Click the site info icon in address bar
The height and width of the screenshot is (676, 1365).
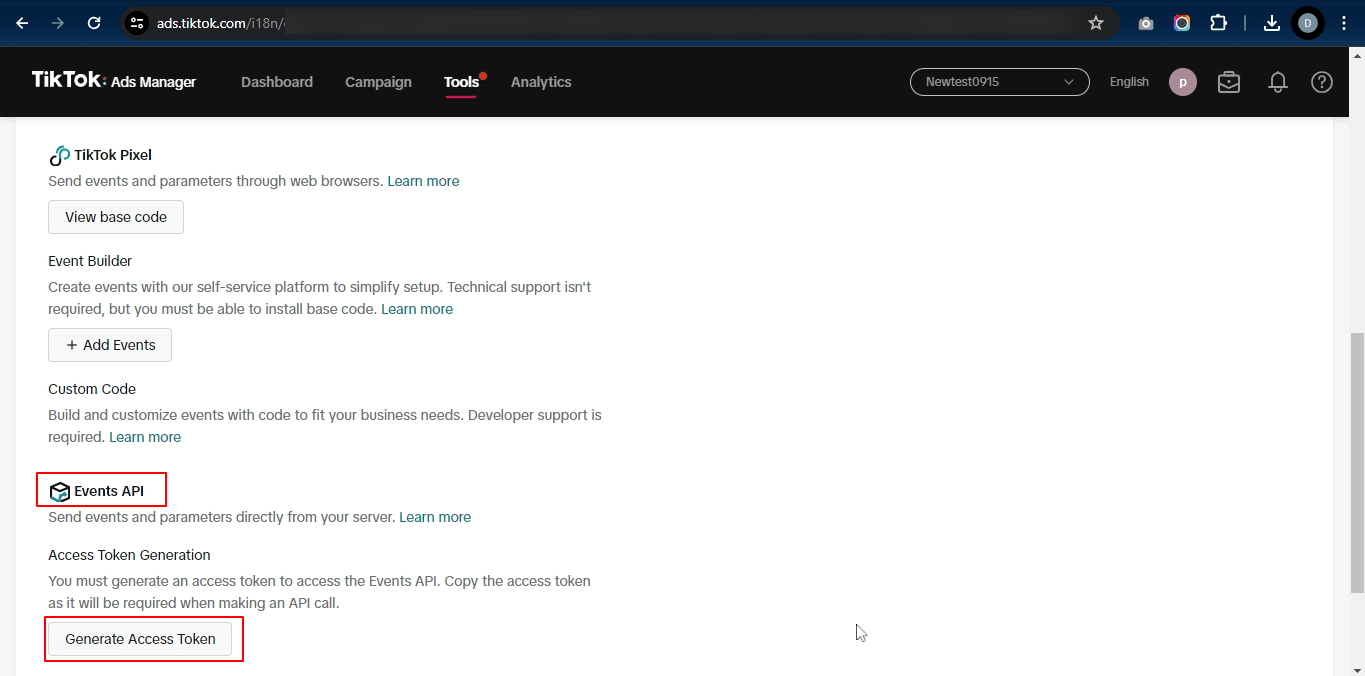pos(137,23)
